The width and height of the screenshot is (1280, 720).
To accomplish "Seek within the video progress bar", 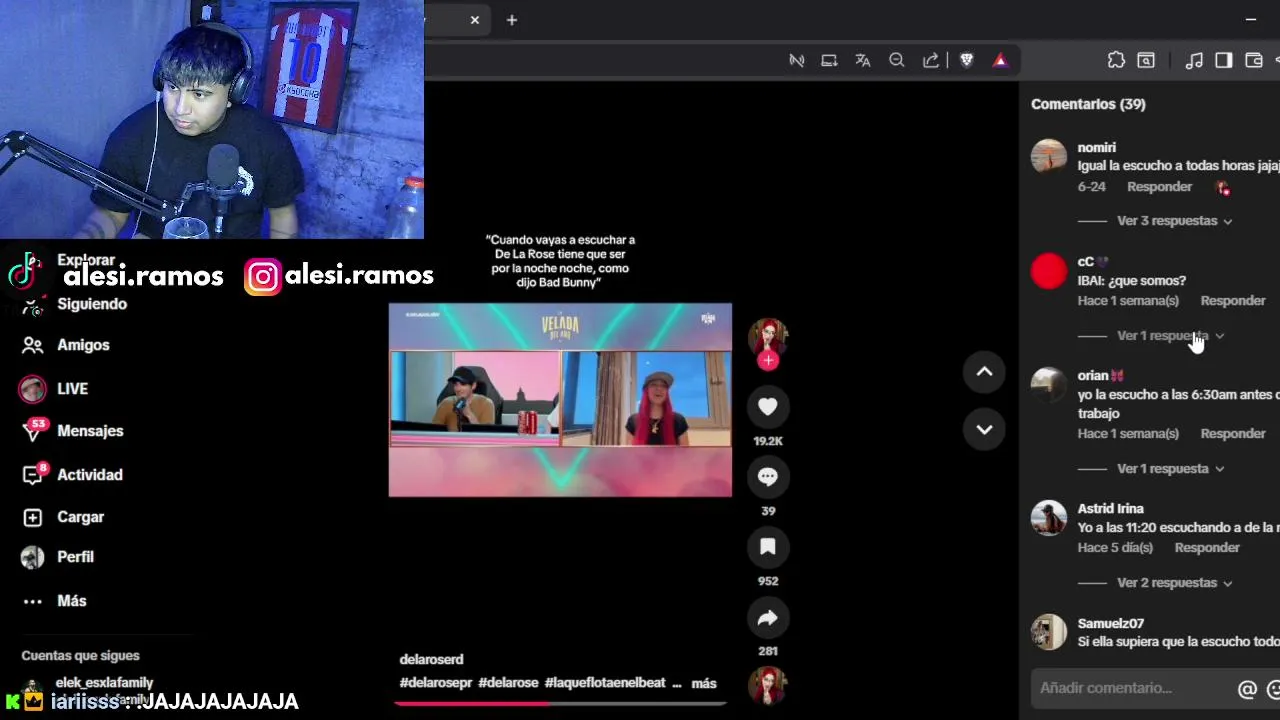I will click(x=560, y=704).
